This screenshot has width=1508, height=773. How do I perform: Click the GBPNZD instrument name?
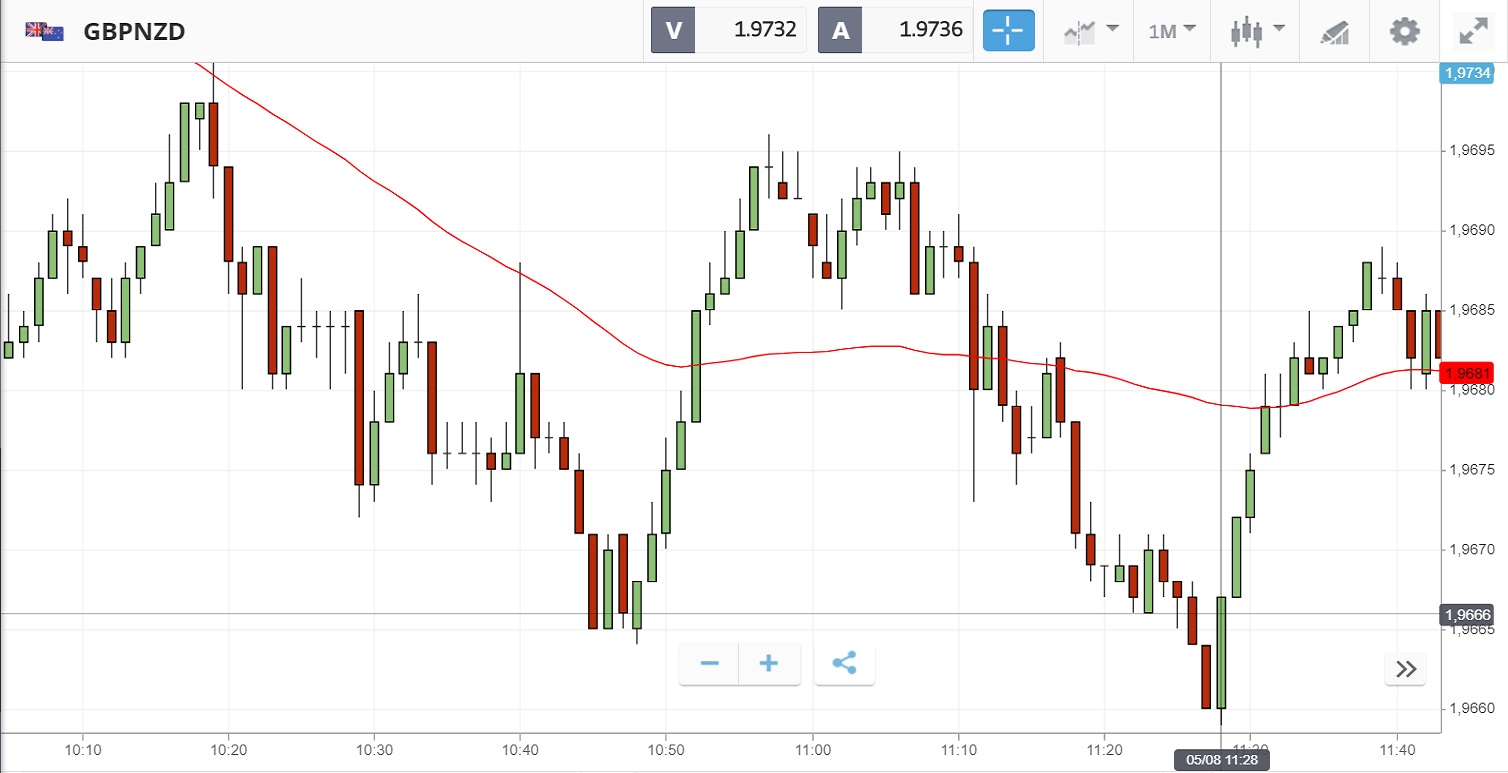tap(134, 31)
